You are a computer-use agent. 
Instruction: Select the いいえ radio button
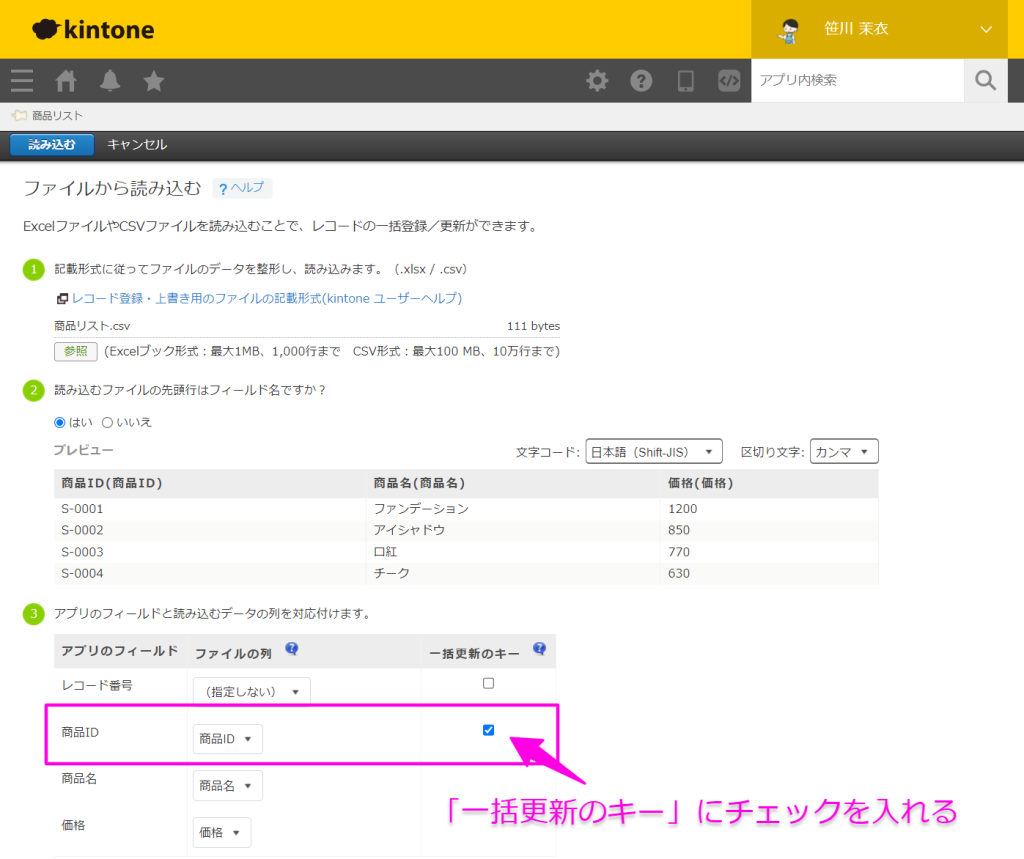(107, 423)
